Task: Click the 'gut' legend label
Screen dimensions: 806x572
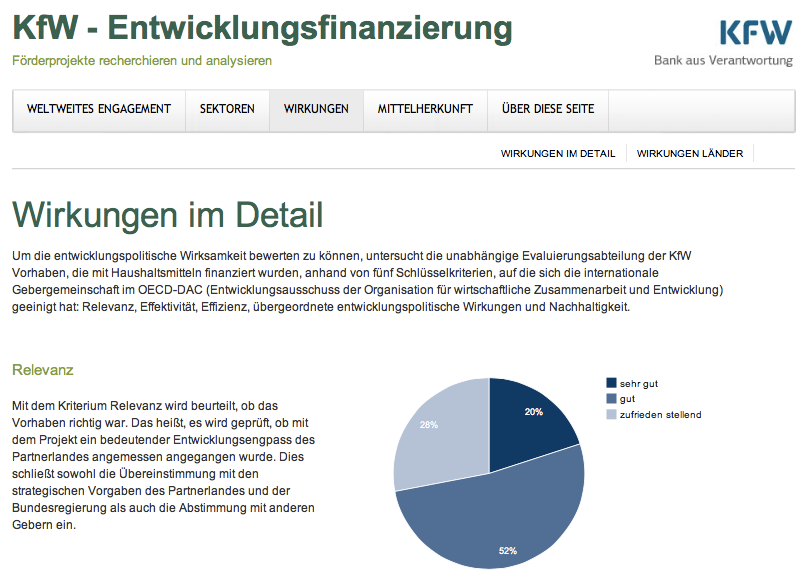Action: pyautogui.click(x=627, y=399)
